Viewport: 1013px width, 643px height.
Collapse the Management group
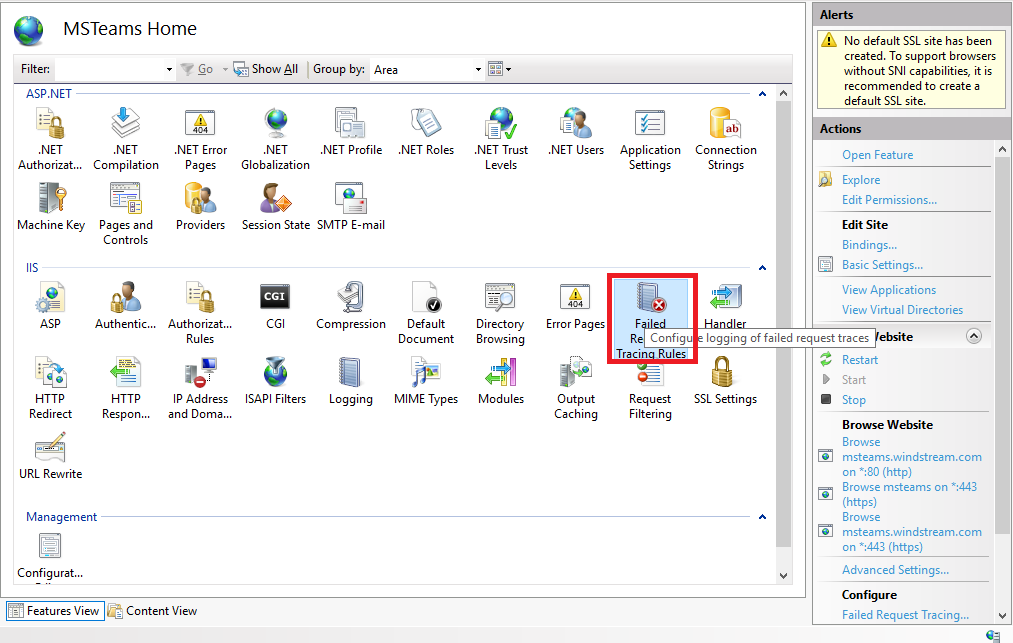tap(762, 517)
